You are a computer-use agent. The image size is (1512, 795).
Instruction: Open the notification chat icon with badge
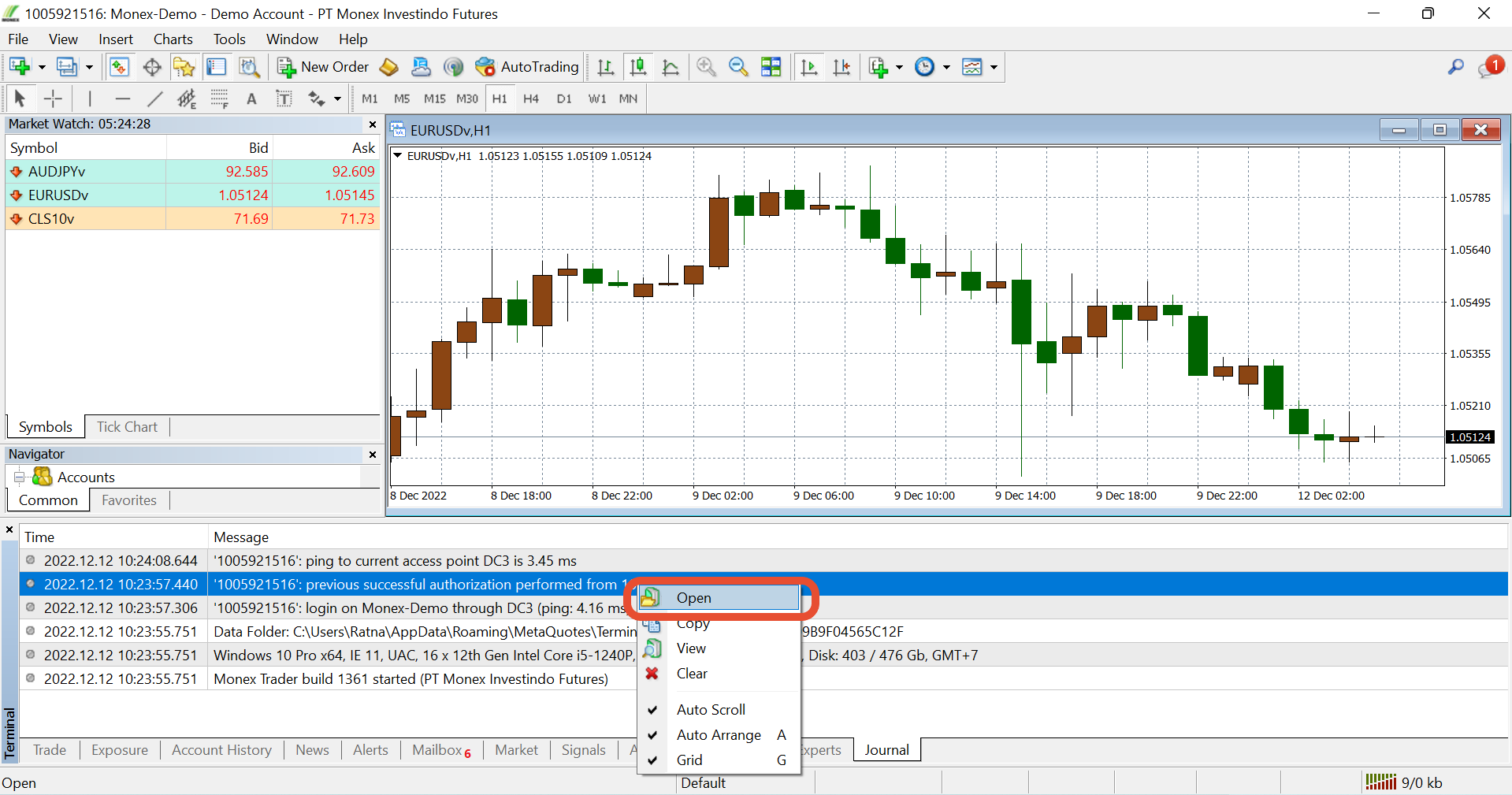pyautogui.click(x=1490, y=67)
